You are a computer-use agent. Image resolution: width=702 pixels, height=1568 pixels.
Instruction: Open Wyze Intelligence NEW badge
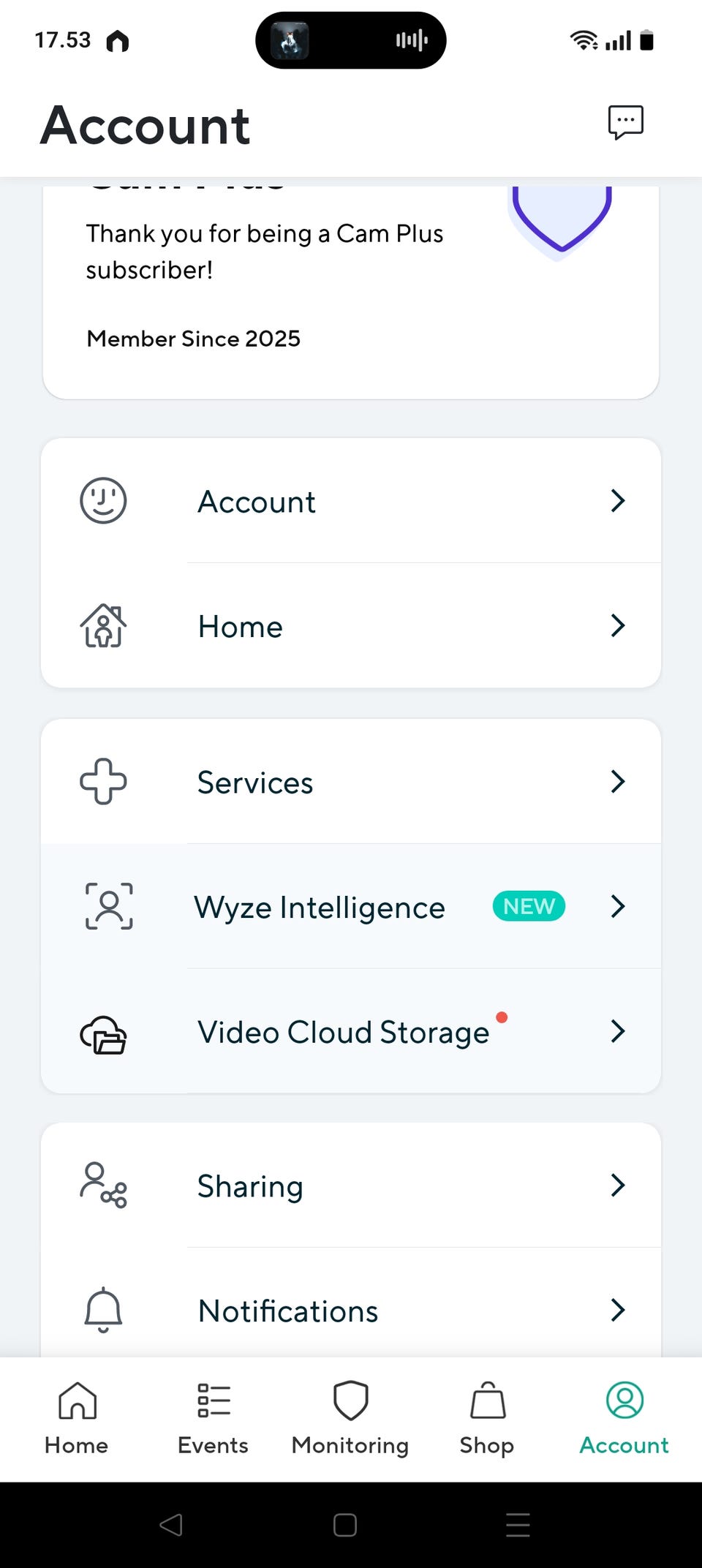(529, 906)
